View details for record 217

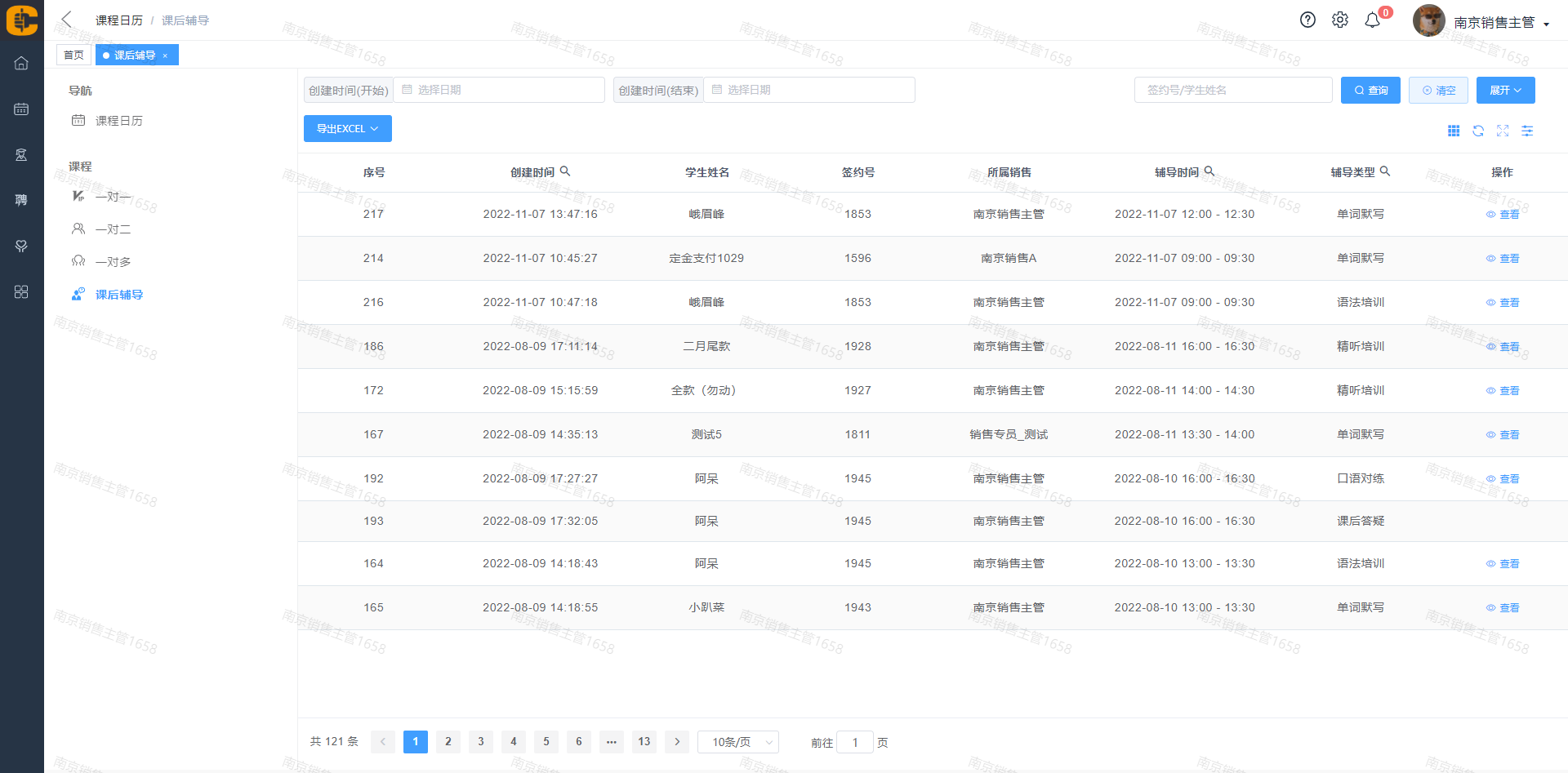click(x=1503, y=215)
